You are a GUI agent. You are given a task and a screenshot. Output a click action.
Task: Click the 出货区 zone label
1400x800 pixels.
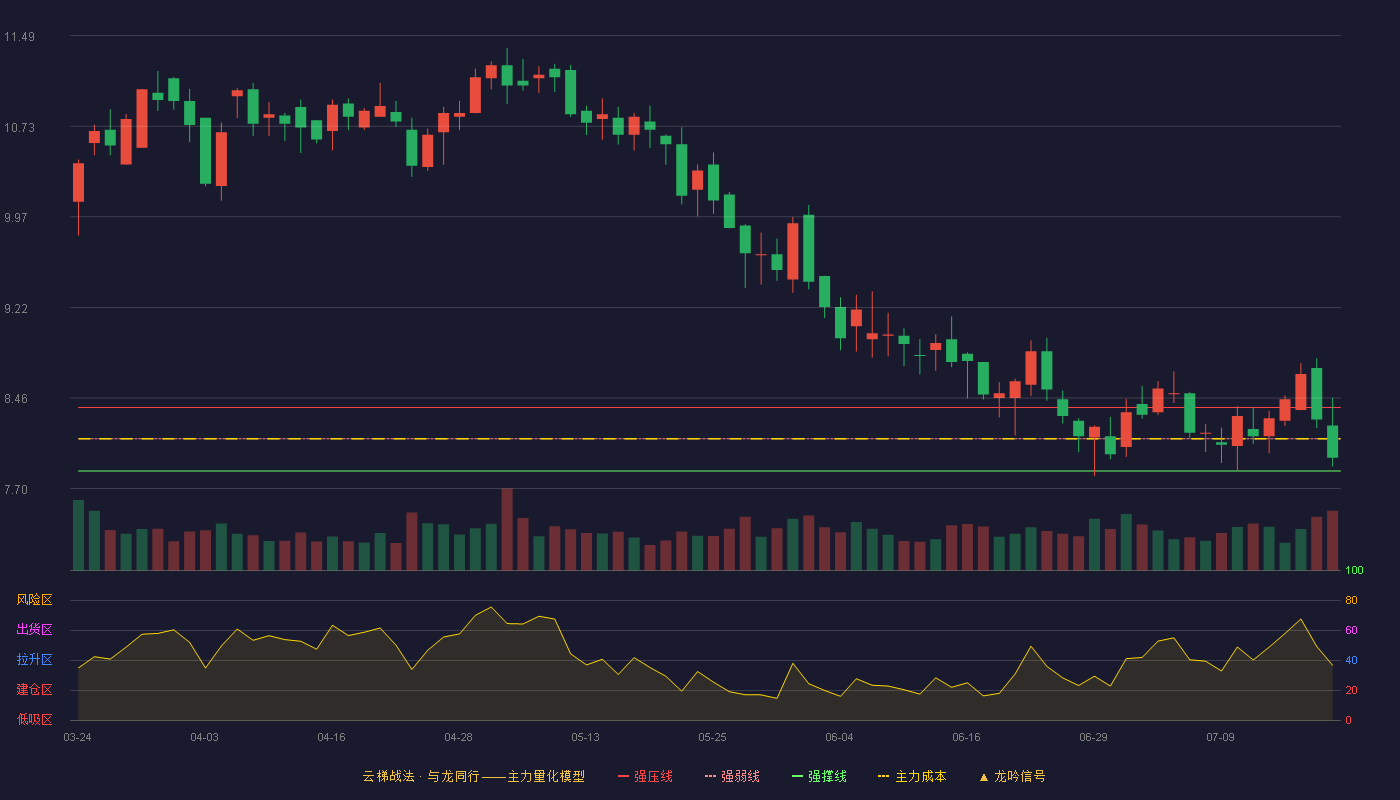(x=34, y=630)
